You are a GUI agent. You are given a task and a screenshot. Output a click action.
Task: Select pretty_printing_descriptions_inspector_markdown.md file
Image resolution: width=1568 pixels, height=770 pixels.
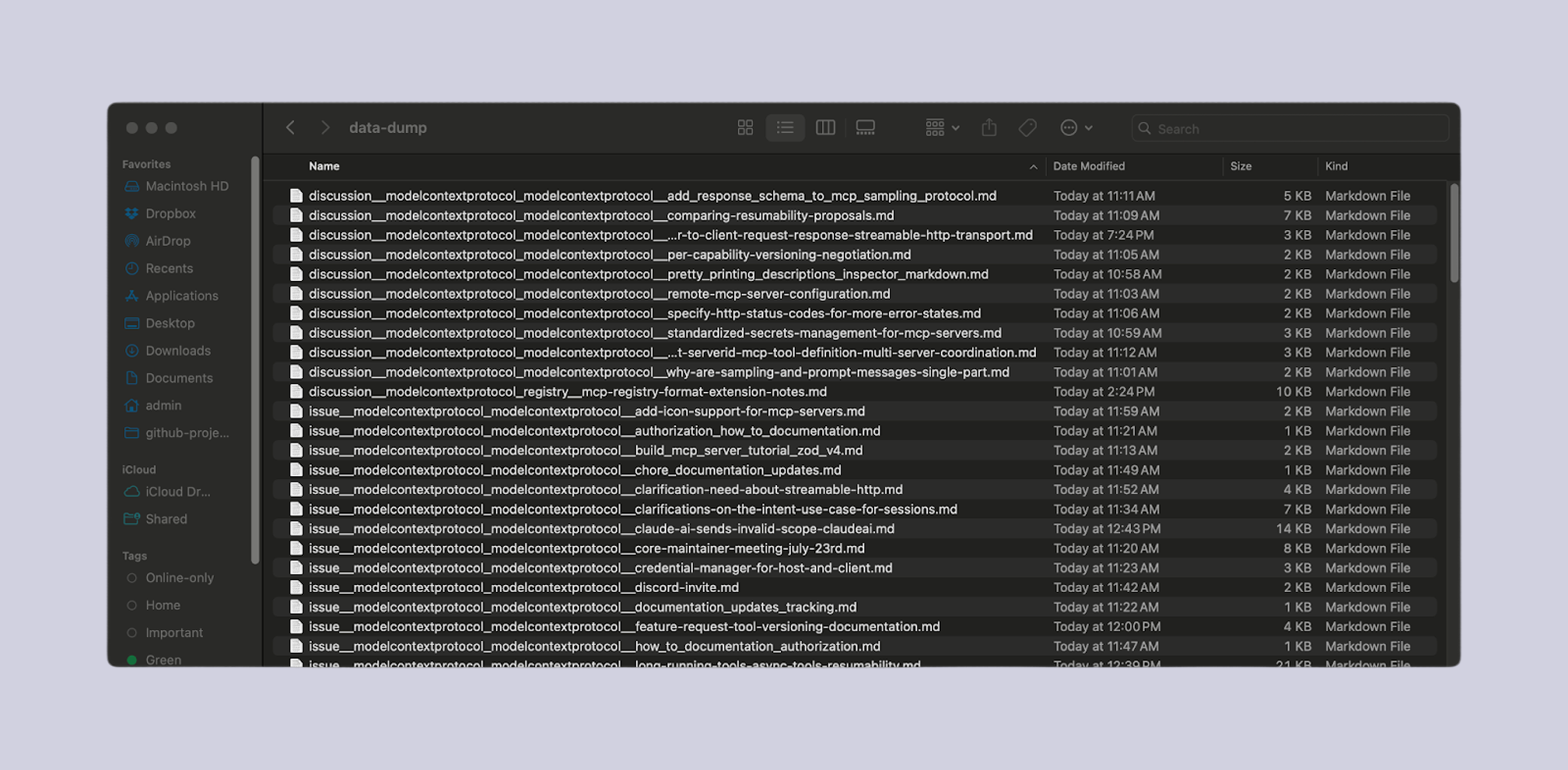(855, 274)
